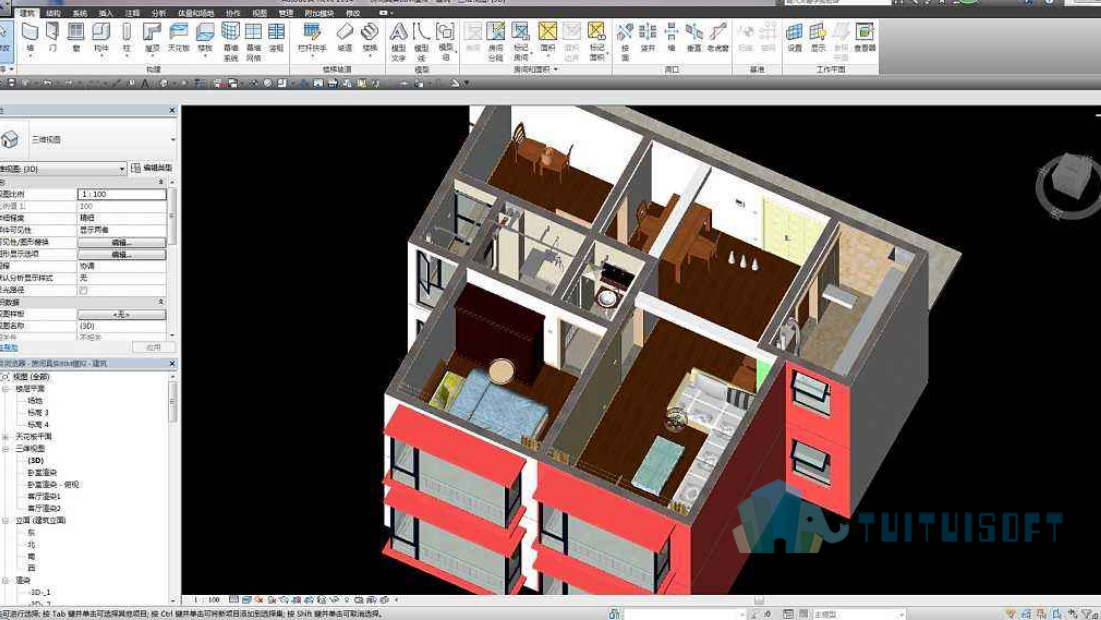Toggle the checkbox in the properties grid
The width and height of the screenshot is (1101, 620).
point(83,290)
